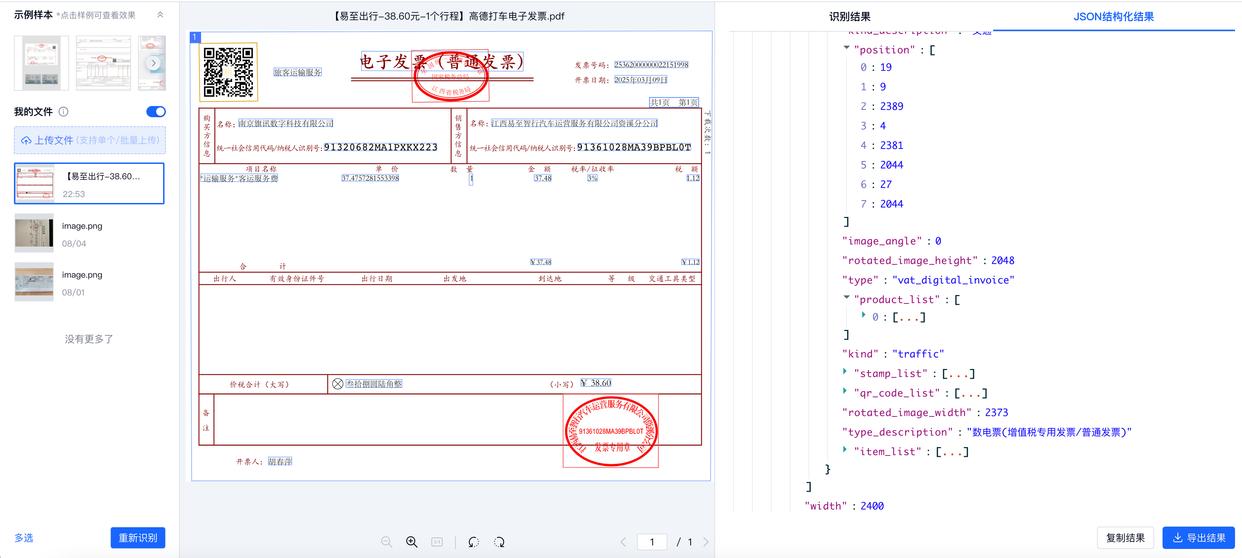Click "width" : 2400 line
The width and height of the screenshot is (1242, 558).
point(844,506)
